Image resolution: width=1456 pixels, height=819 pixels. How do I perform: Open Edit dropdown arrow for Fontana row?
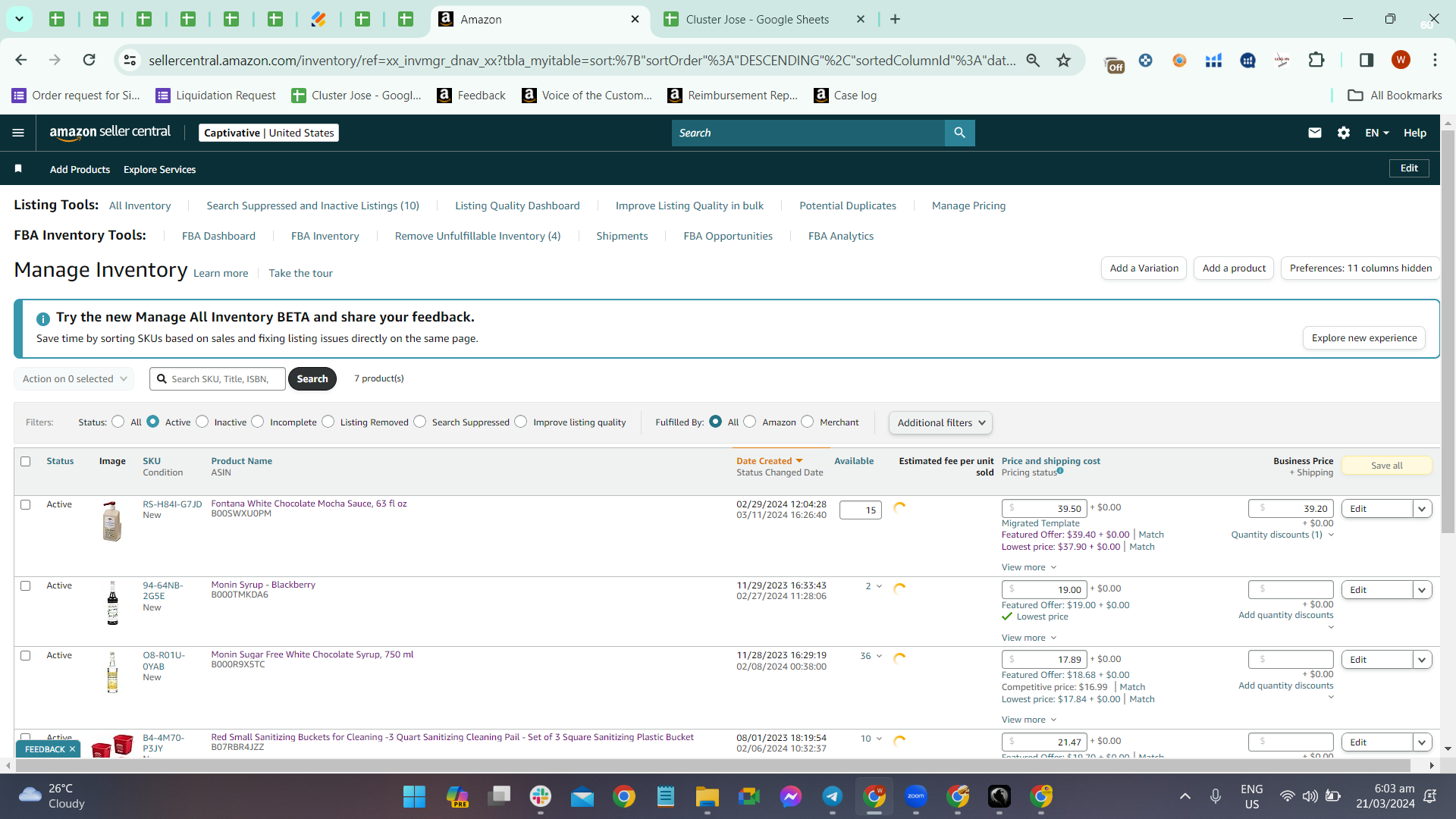[x=1423, y=509]
